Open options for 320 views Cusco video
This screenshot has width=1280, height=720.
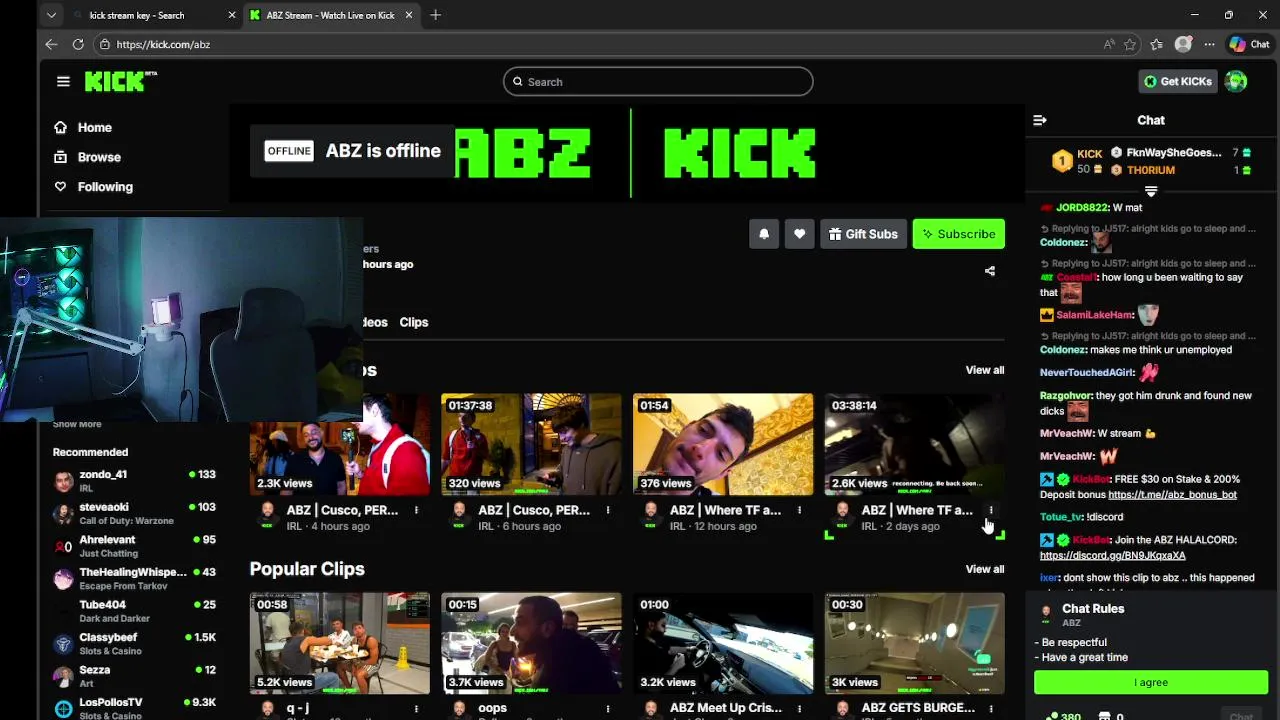tap(607, 511)
